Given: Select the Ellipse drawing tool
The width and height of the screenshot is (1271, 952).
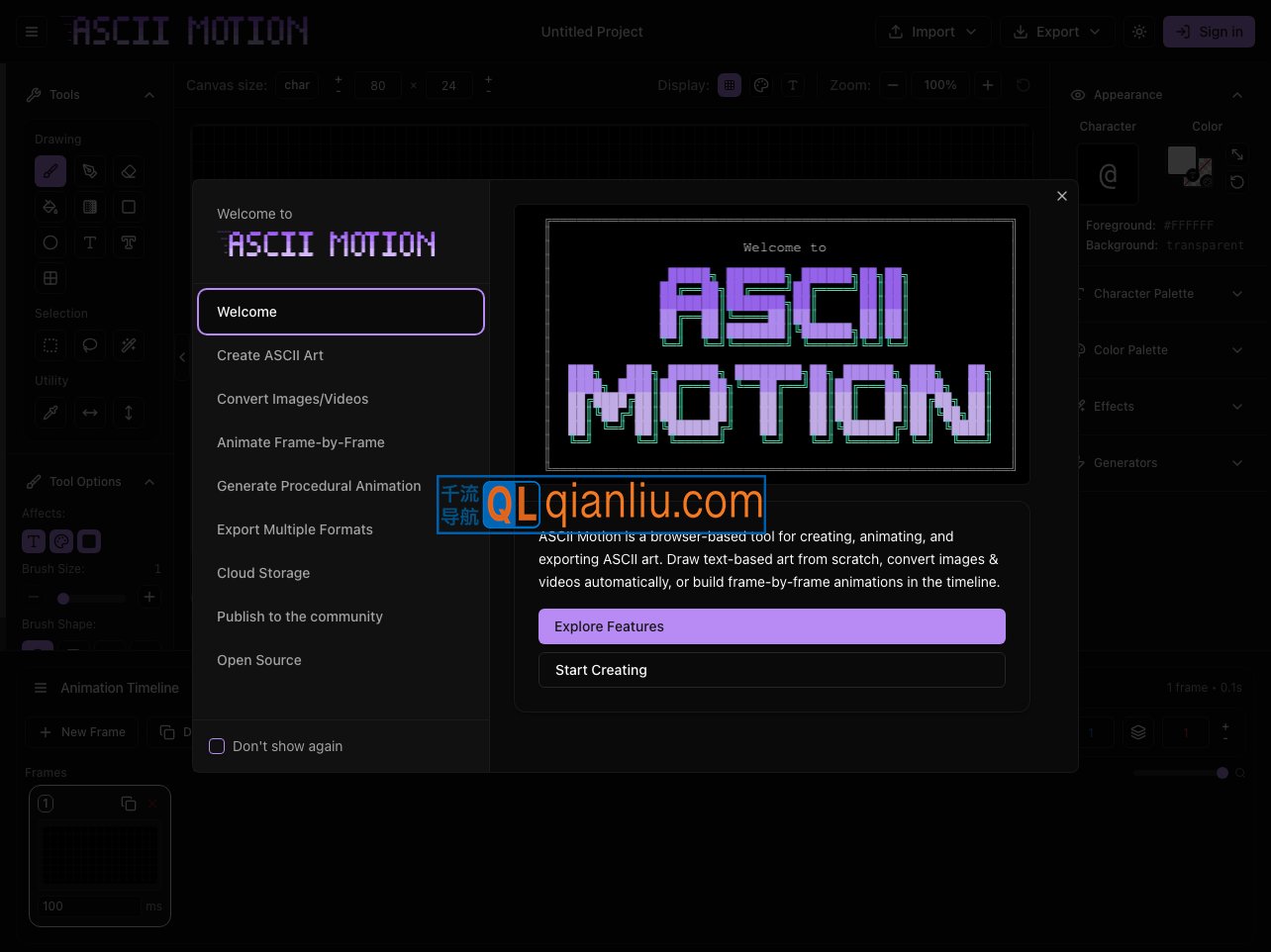Looking at the screenshot, I should coord(50,242).
